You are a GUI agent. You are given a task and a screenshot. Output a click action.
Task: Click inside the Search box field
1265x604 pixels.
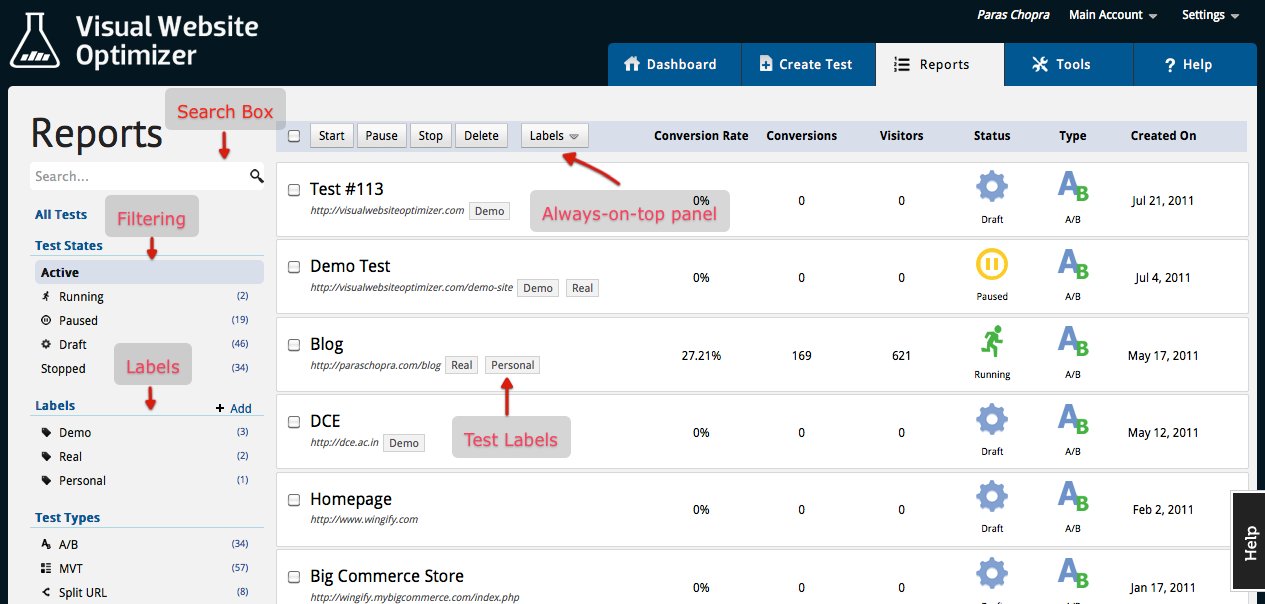tap(147, 176)
